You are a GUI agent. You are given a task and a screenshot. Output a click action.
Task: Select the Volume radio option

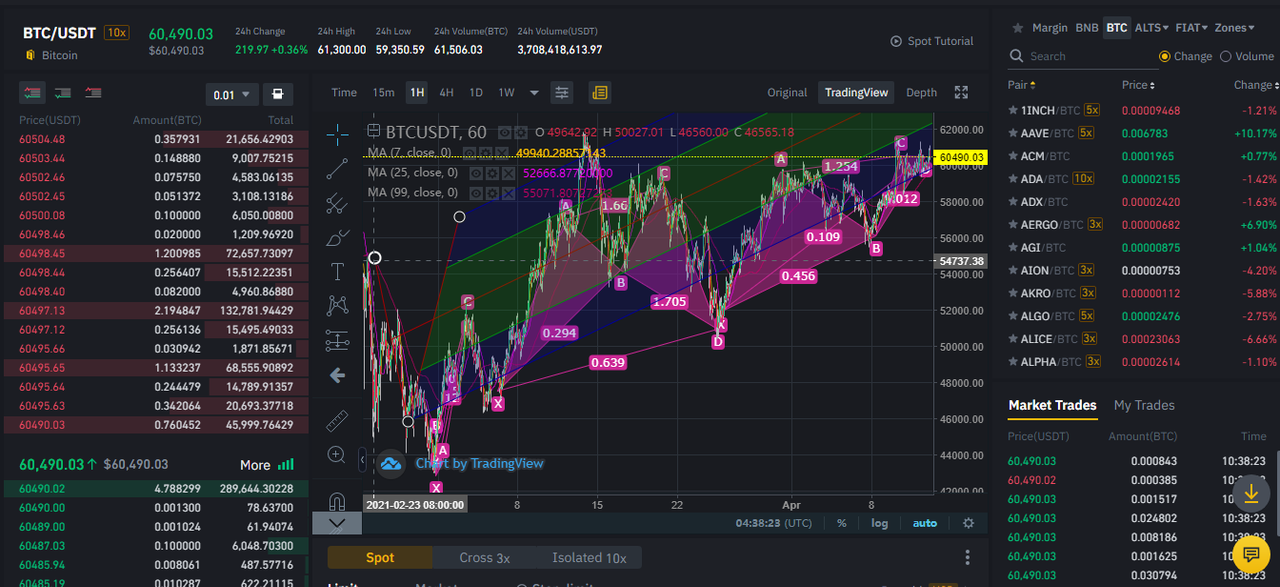coord(1226,56)
